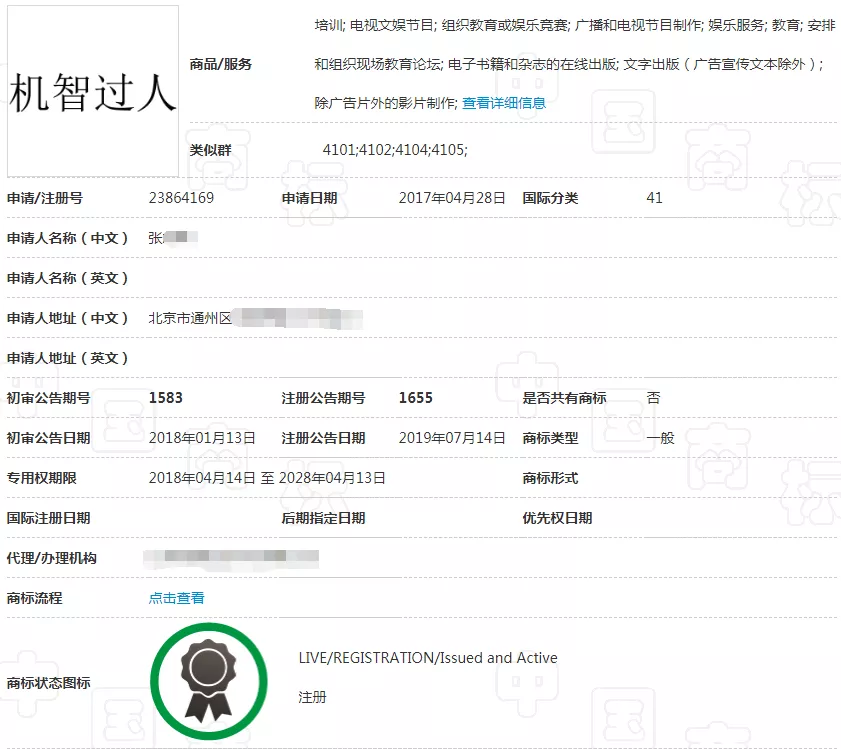Click the green registration status badge icon

pos(209,678)
